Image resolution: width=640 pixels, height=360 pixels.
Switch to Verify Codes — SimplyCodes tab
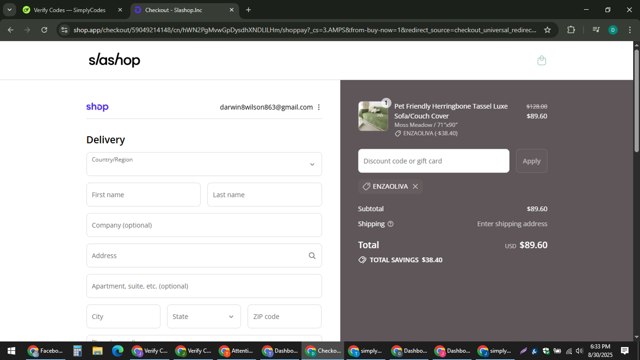point(69,10)
